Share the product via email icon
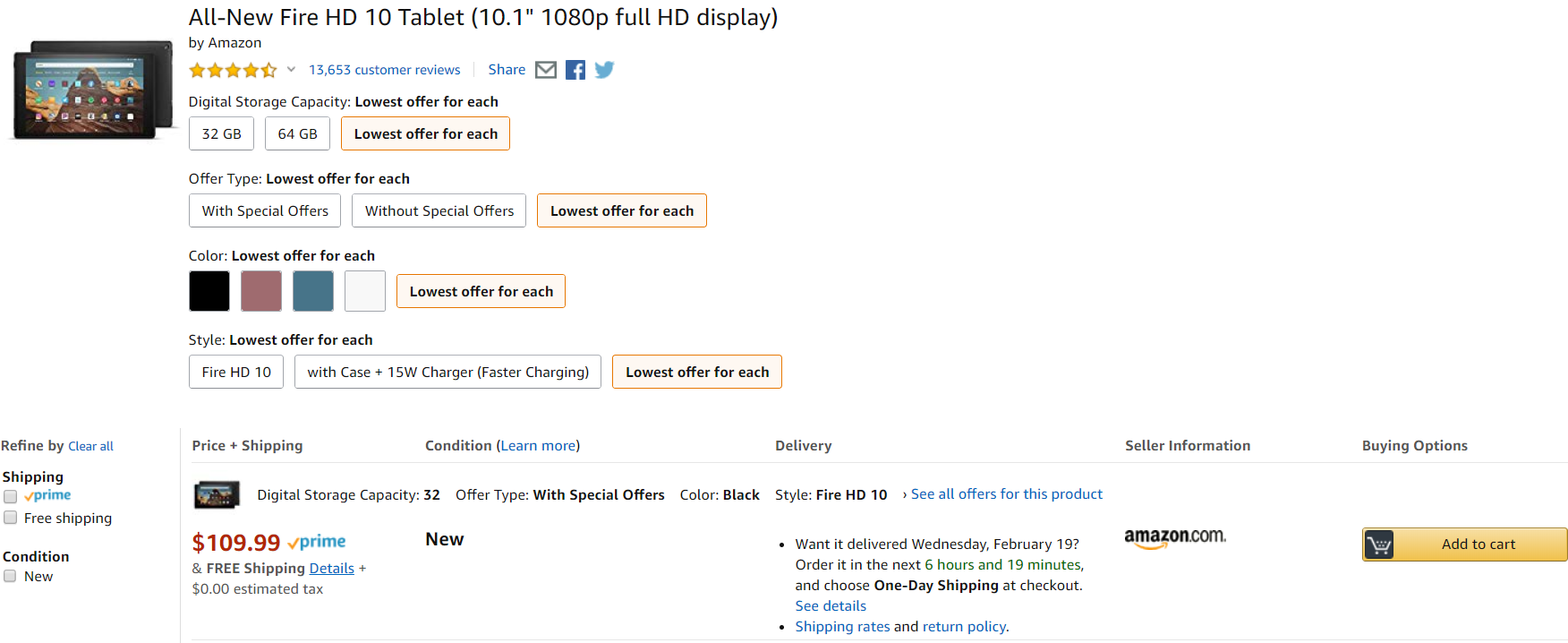The height and width of the screenshot is (643, 1568). (x=546, y=70)
